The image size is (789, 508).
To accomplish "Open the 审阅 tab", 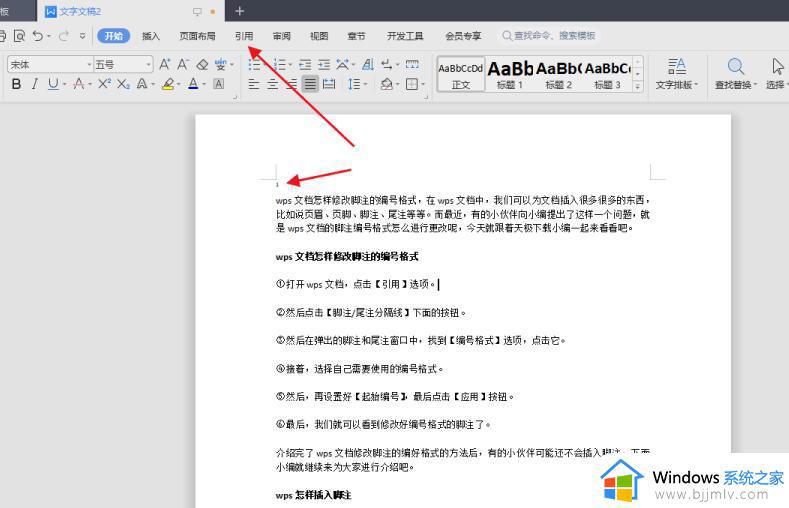I will coord(282,36).
